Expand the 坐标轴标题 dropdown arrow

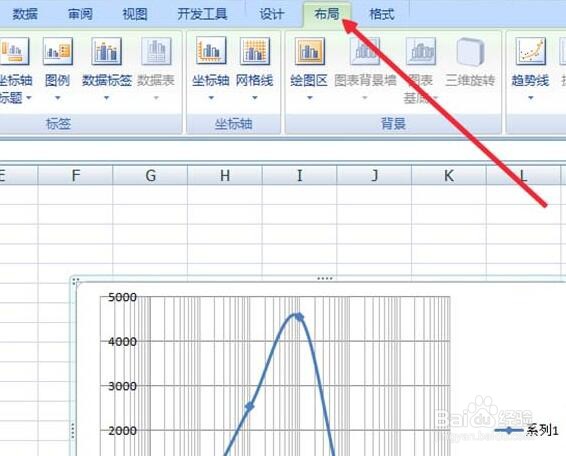click(x=29, y=97)
